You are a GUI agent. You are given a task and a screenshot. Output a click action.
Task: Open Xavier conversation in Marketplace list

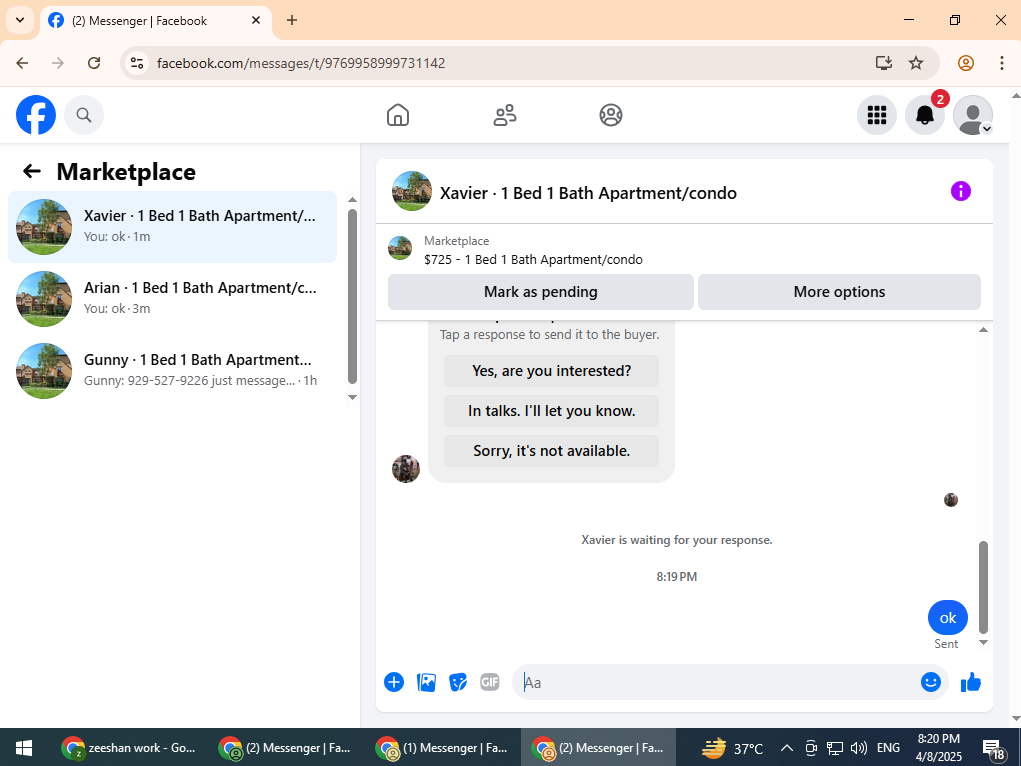tap(172, 227)
